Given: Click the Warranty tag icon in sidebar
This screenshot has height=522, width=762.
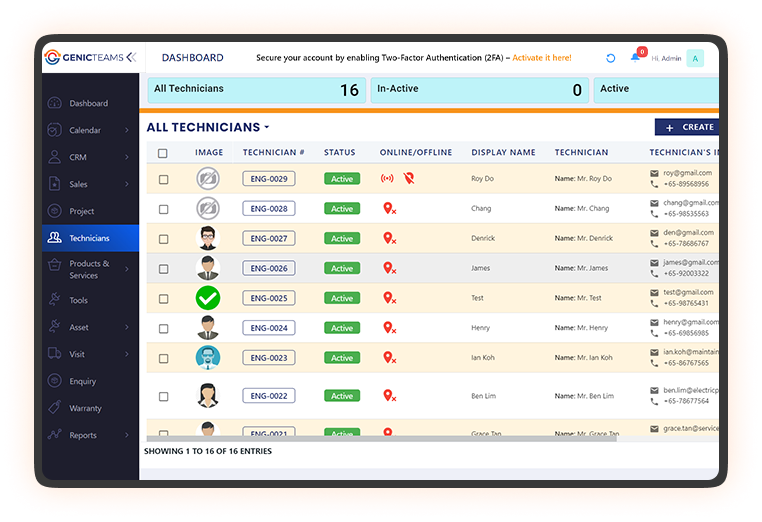Looking at the screenshot, I should (54, 408).
